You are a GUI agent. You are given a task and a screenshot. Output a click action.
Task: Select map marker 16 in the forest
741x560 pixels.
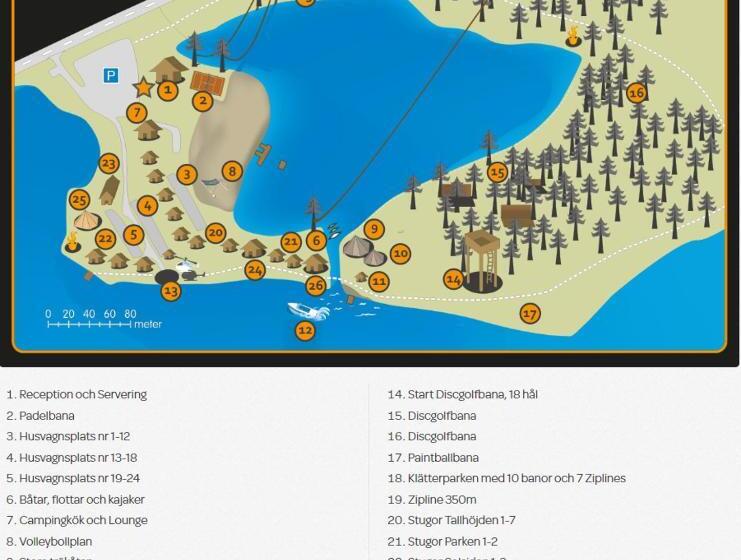(636, 93)
